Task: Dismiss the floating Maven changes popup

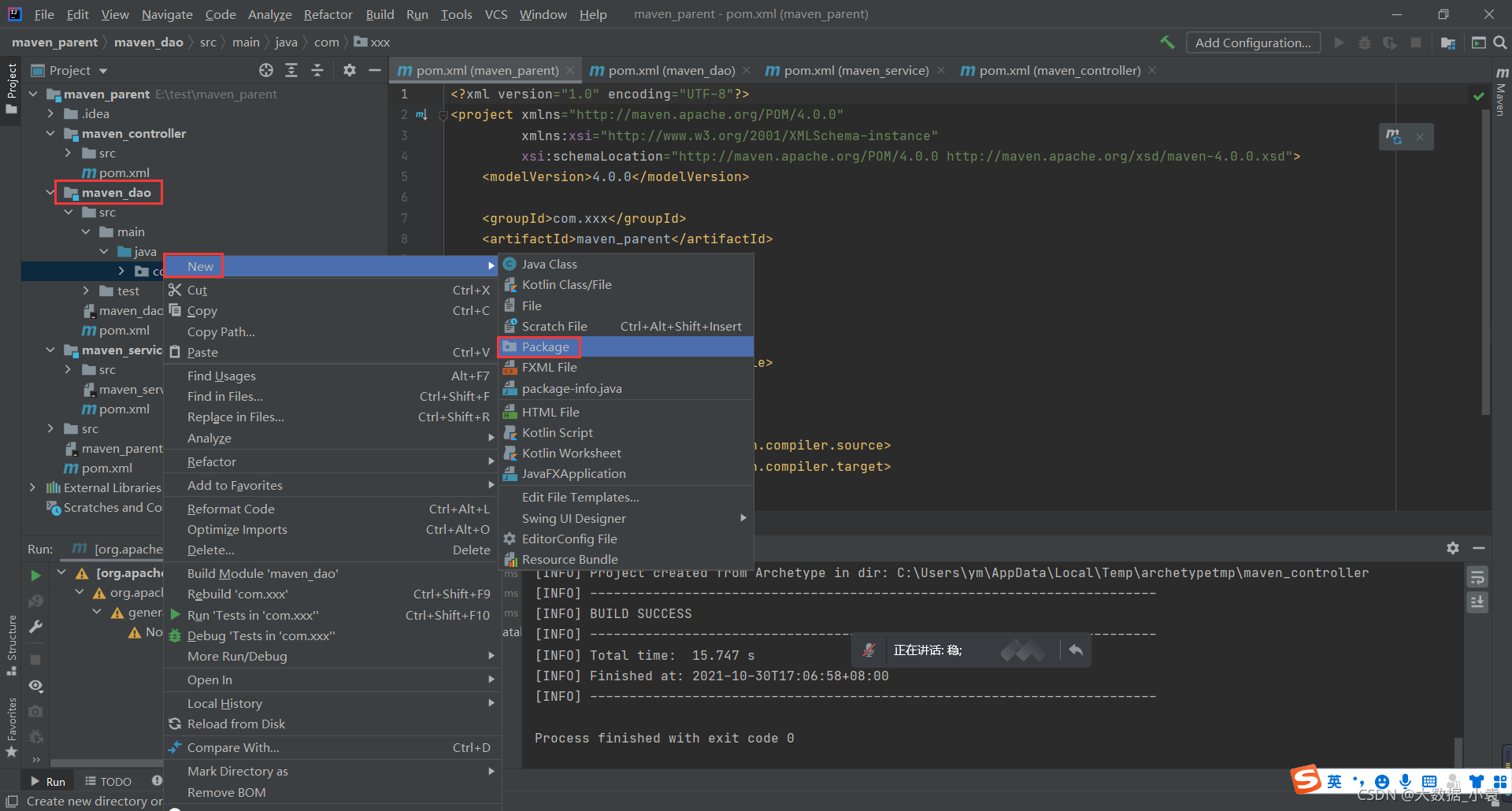Action: point(1420,137)
